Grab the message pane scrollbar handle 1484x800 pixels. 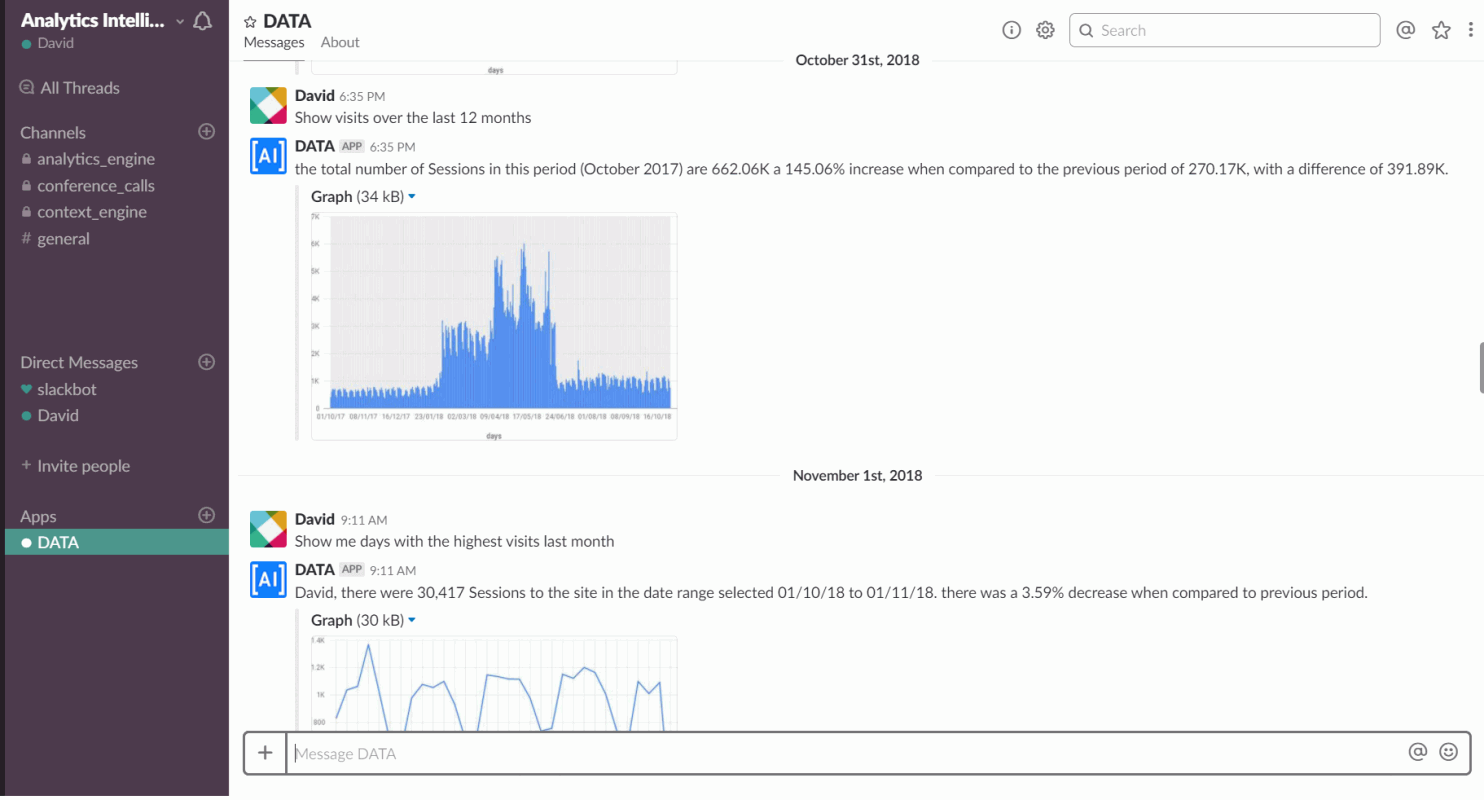coord(1481,368)
